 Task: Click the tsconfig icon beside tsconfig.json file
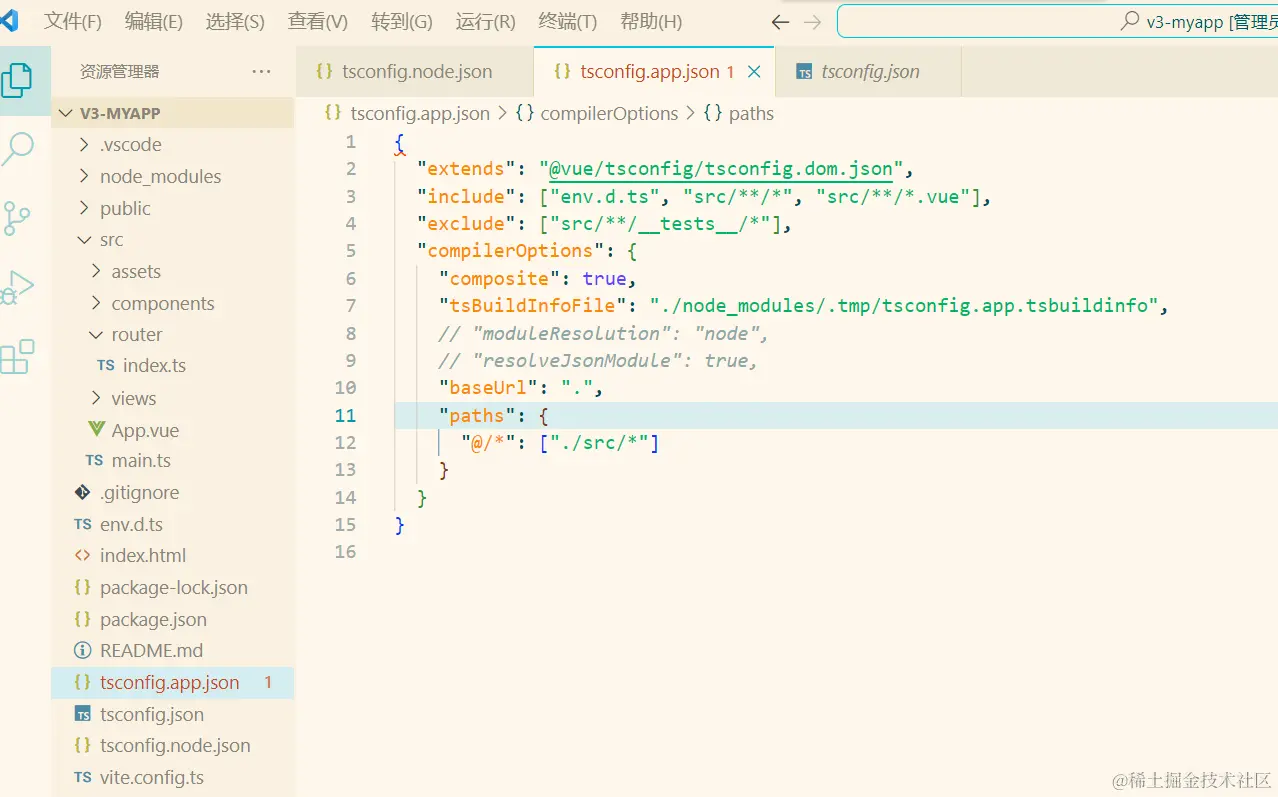[83, 714]
